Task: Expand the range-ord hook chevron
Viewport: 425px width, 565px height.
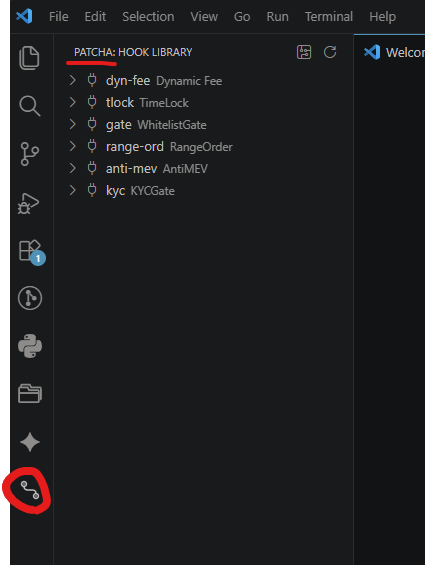Action: (72, 146)
